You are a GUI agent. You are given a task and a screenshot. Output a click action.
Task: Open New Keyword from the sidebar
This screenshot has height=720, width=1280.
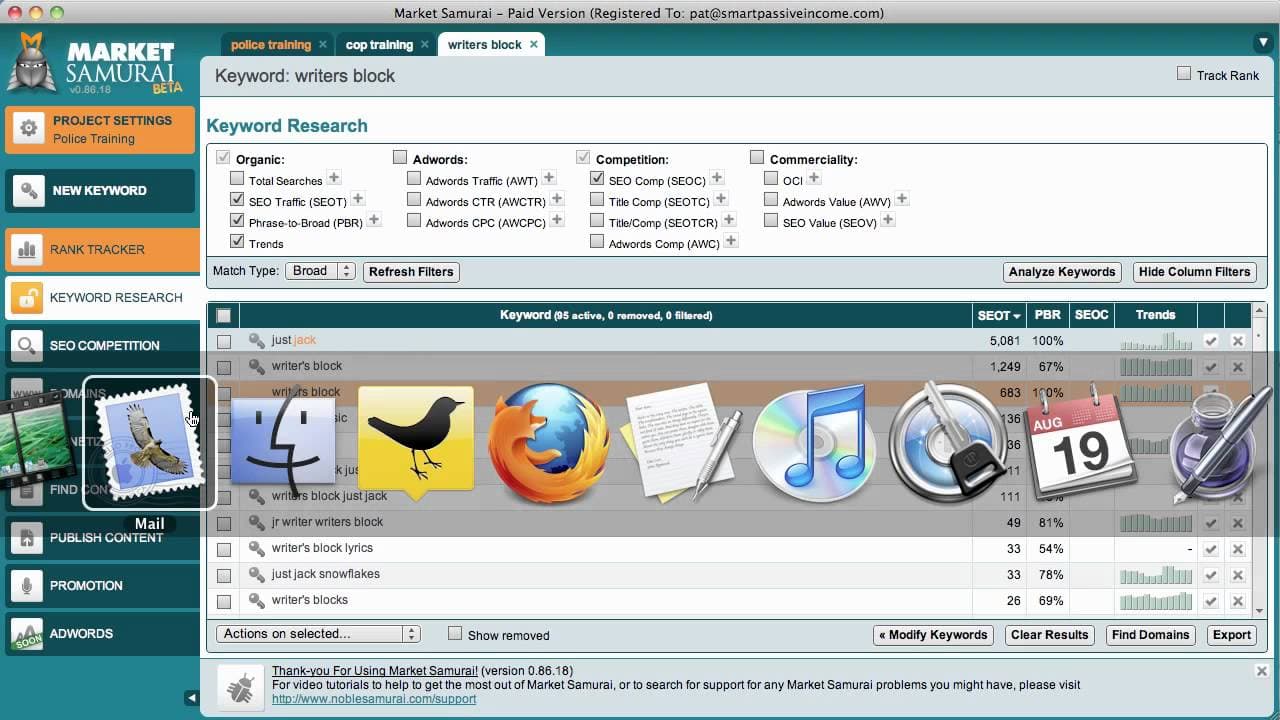pyautogui.click(x=100, y=190)
